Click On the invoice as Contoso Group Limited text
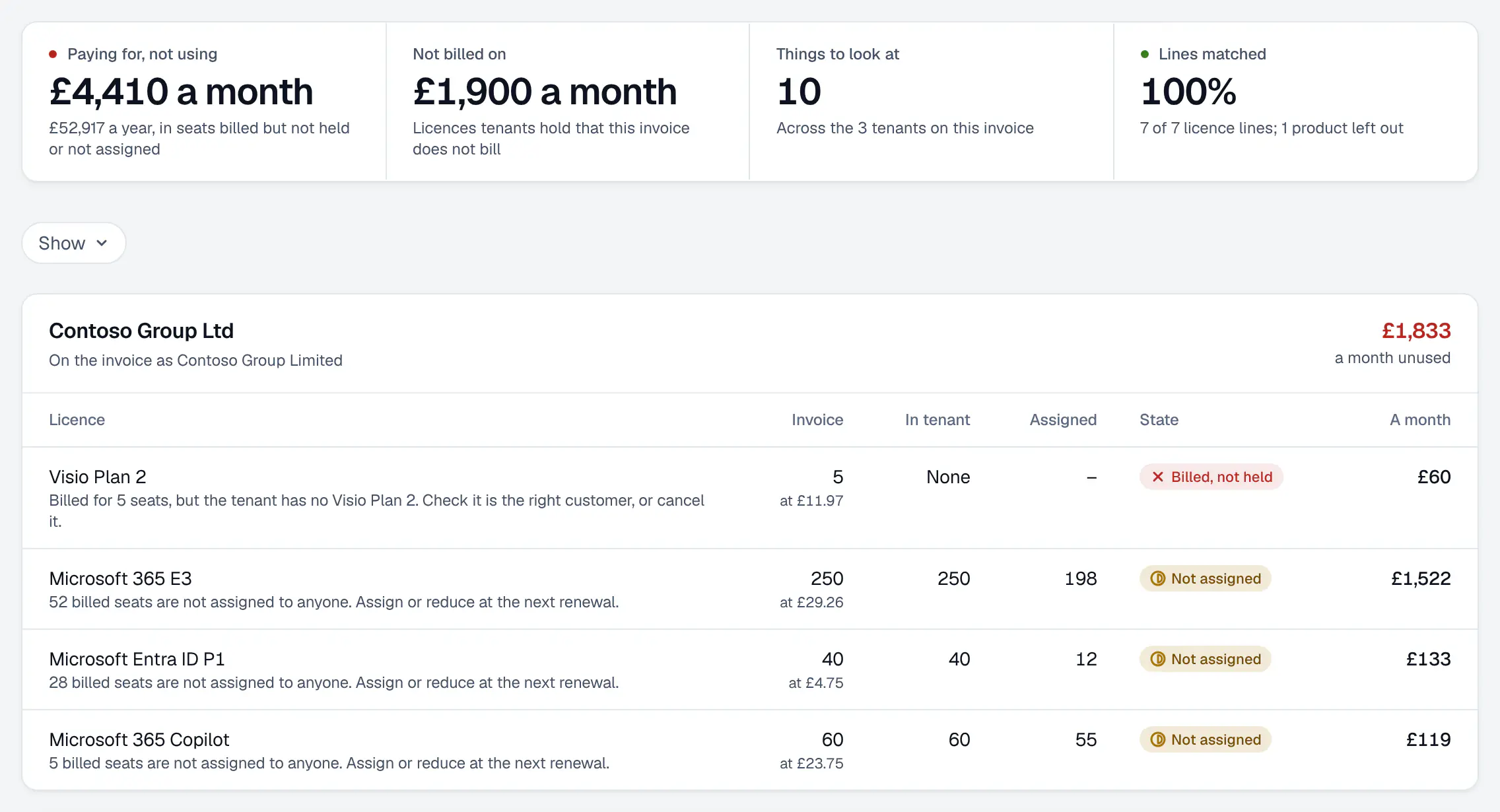Viewport: 1500px width, 812px height. (195, 360)
